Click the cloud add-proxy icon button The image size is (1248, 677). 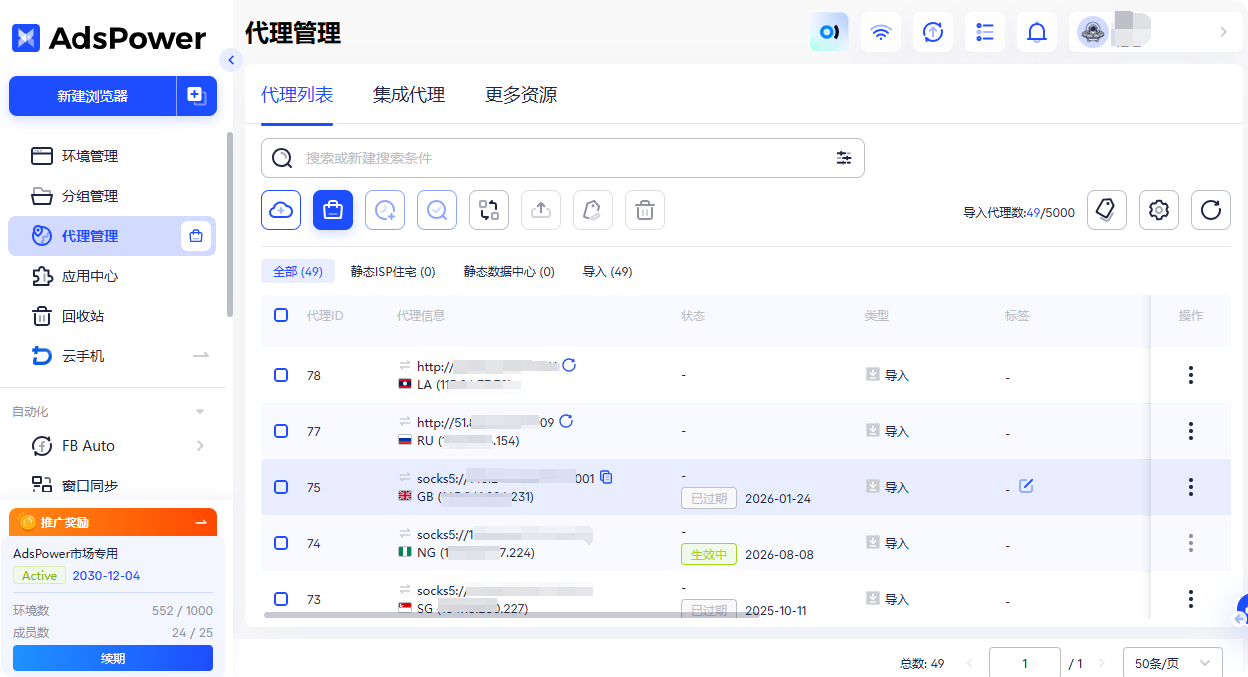281,210
